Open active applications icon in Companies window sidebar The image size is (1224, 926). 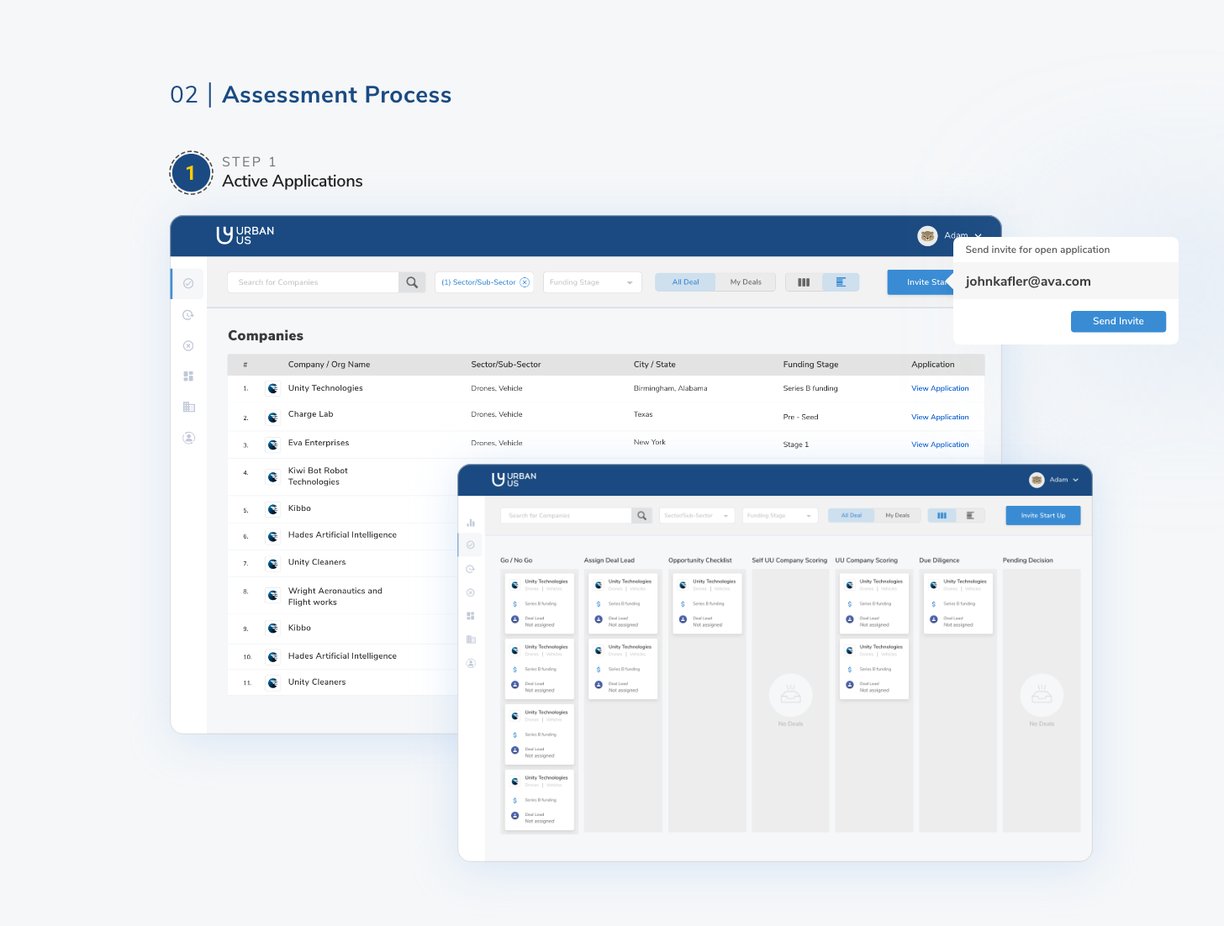pyautogui.click(x=188, y=284)
